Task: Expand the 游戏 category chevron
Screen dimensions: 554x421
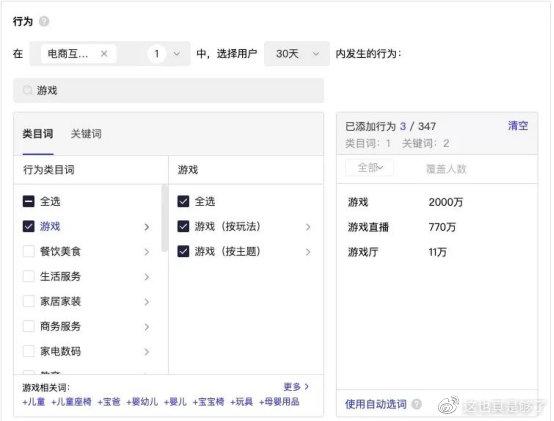Action: click(x=147, y=227)
